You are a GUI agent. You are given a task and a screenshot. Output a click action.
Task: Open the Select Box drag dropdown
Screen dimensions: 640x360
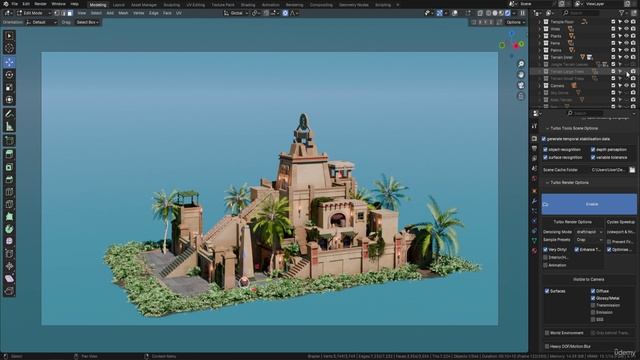pos(87,22)
